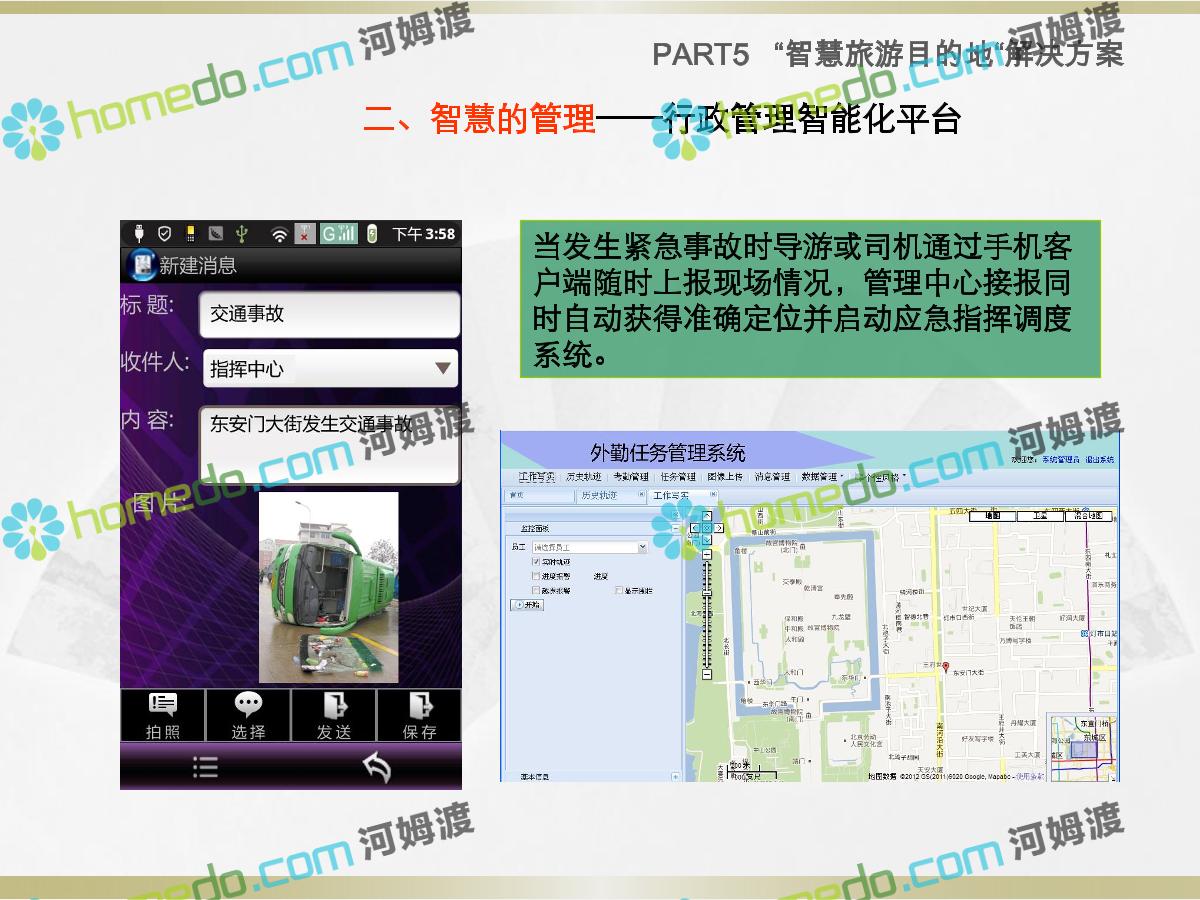Tap the shield icon in phone status bar
The image size is (1200, 900).
(x=164, y=234)
